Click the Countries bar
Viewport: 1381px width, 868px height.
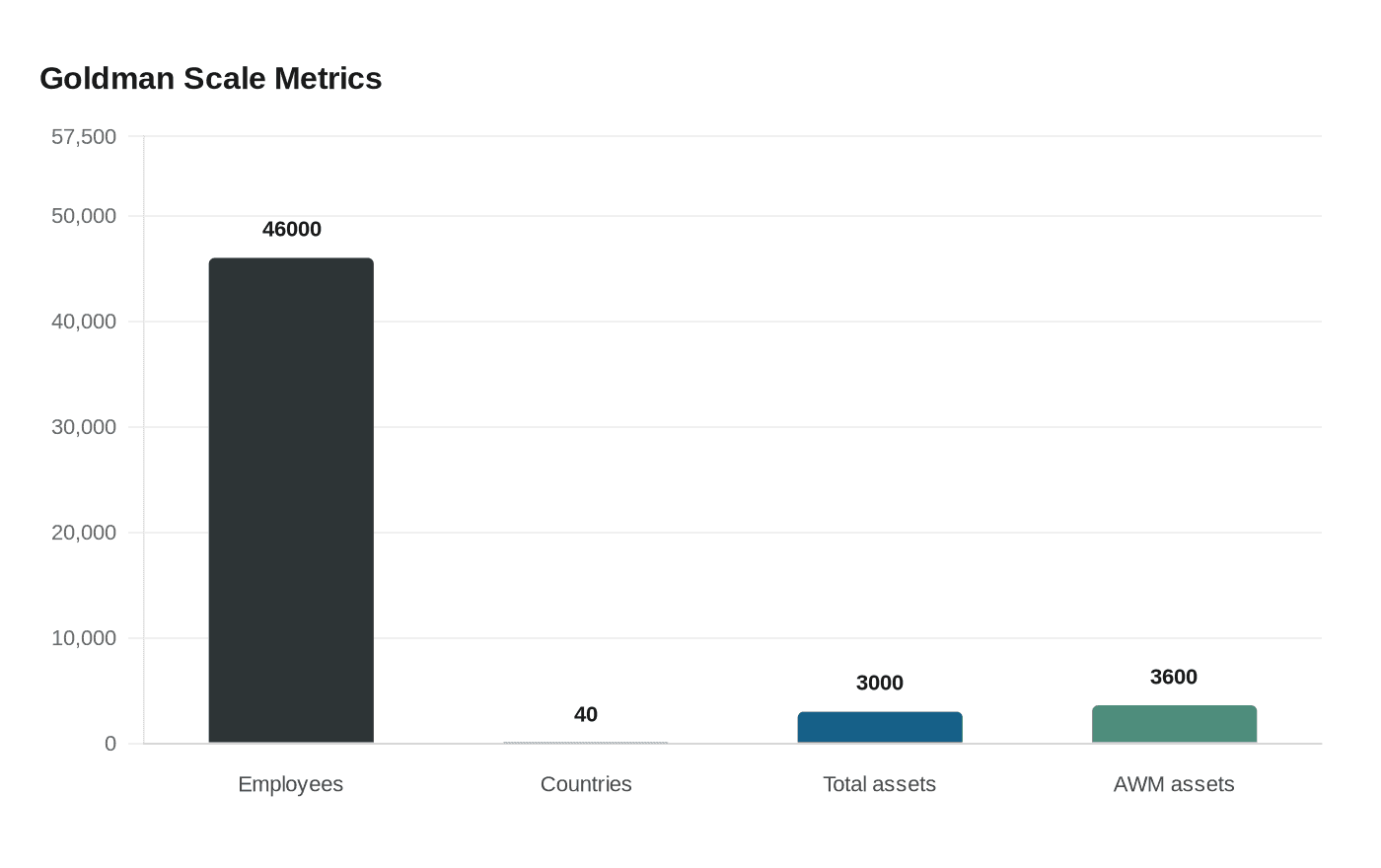pos(585,741)
